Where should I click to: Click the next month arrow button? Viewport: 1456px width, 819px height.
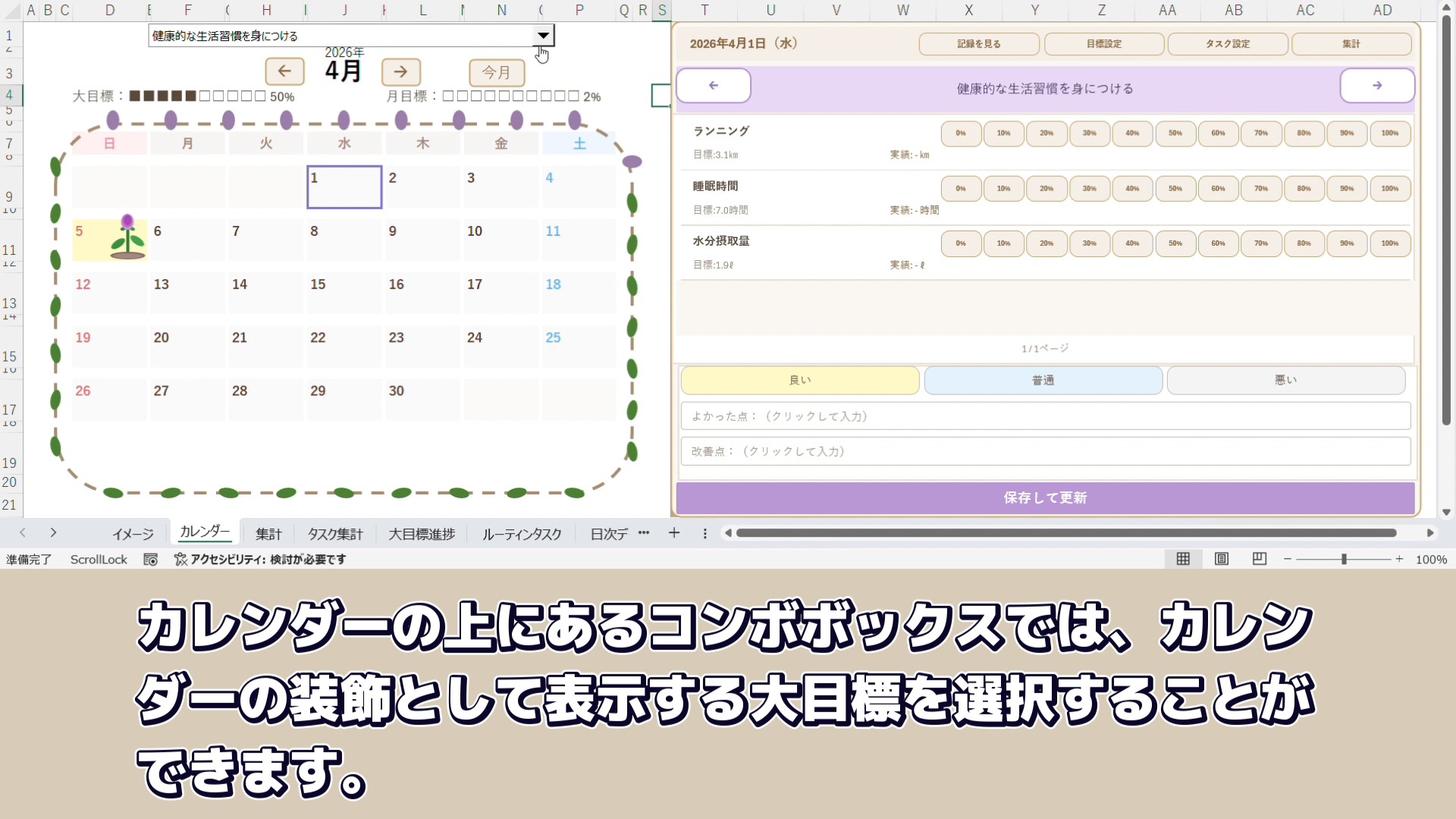coord(400,72)
